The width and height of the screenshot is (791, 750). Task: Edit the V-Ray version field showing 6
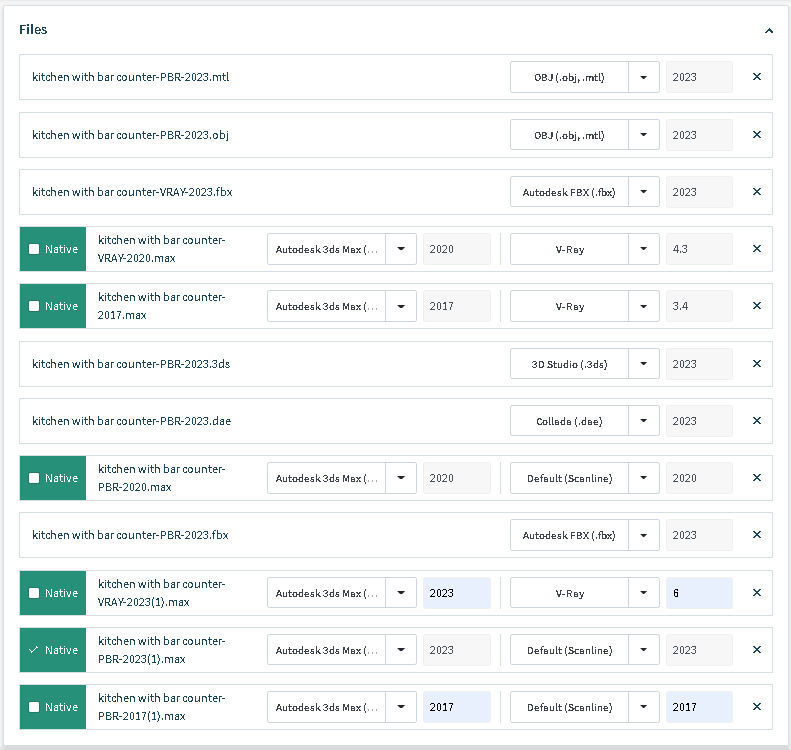click(x=698, y=593)
